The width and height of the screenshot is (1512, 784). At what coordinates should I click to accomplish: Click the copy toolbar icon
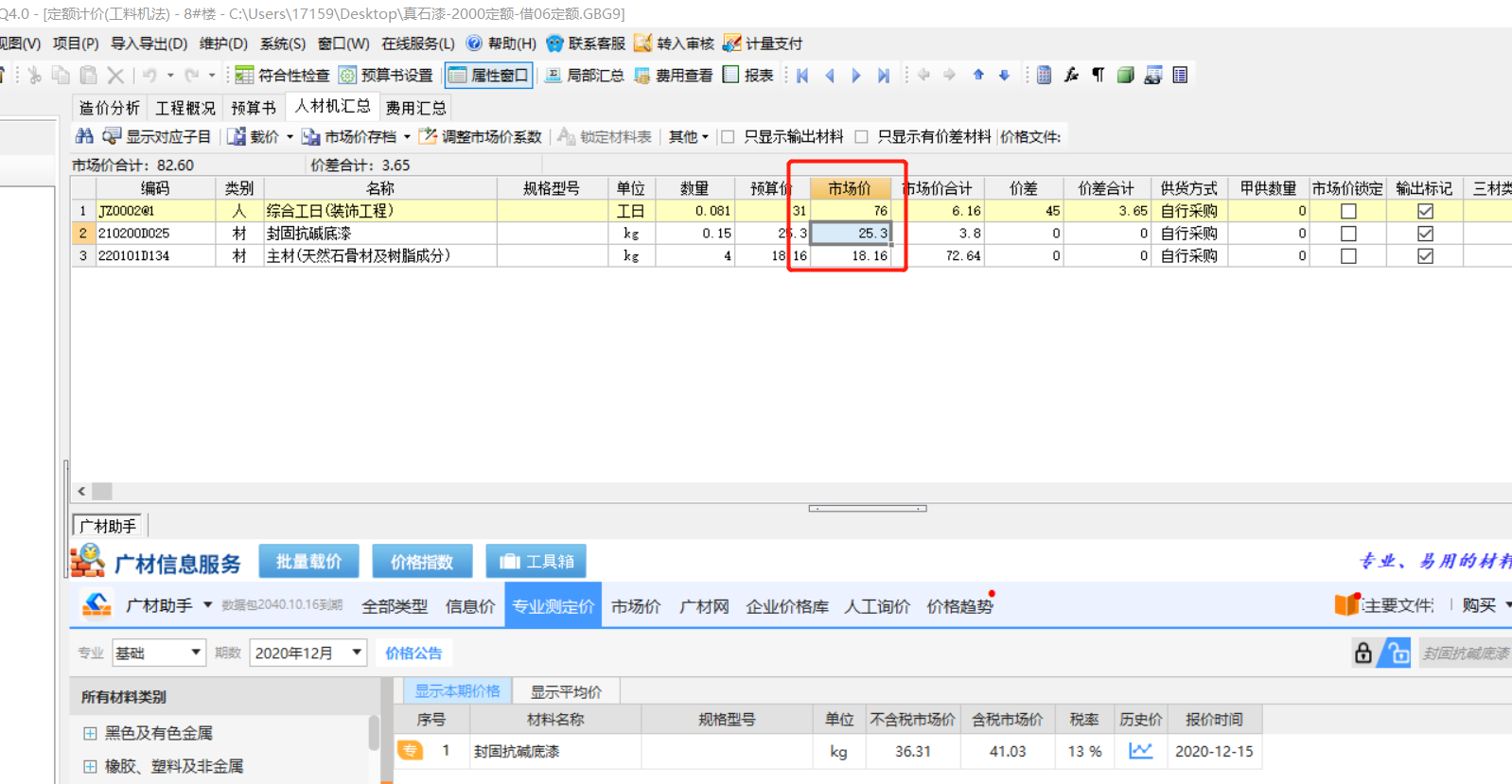tap(61, 75)
